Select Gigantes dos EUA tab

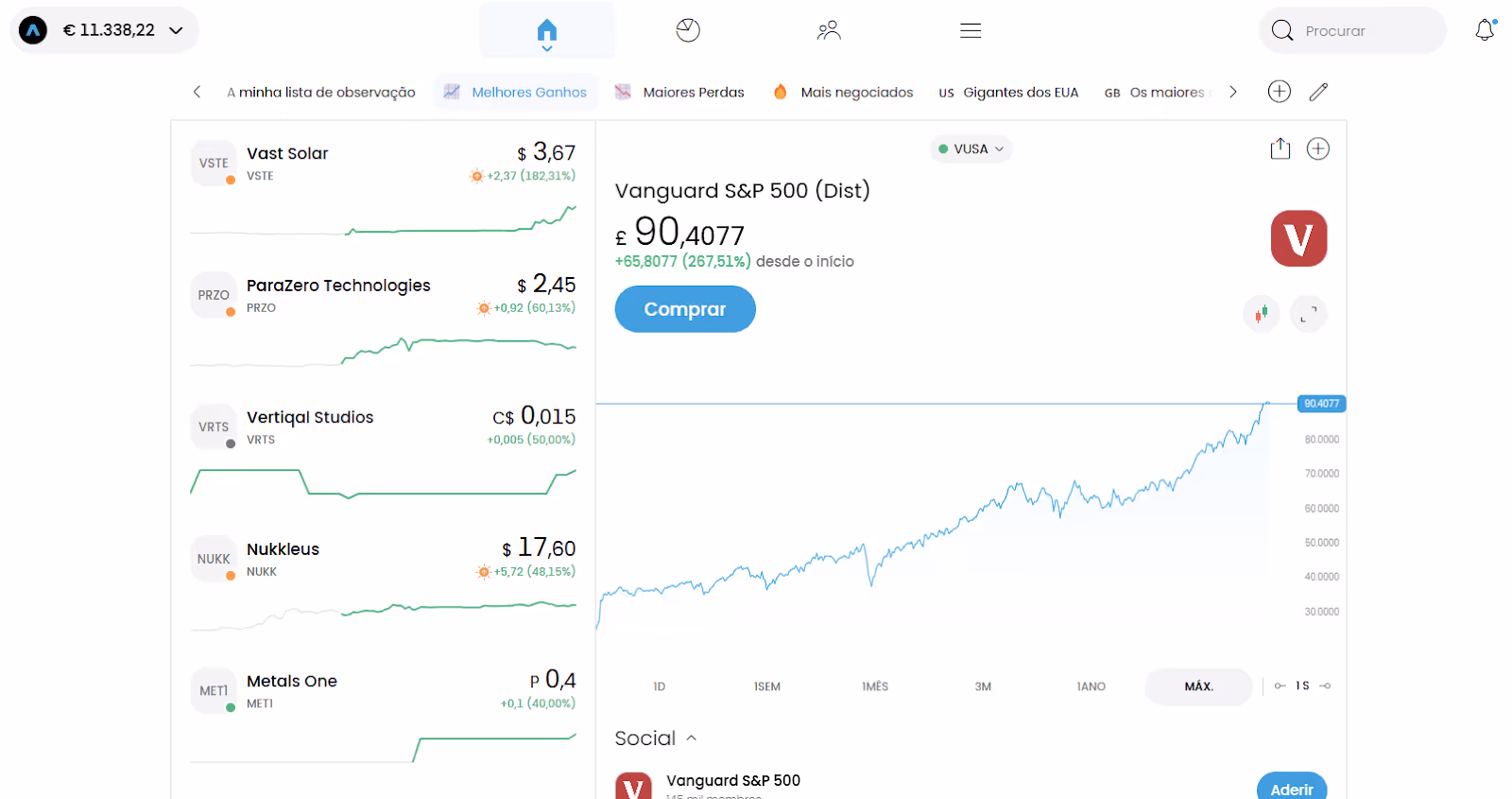(1008, 92)
